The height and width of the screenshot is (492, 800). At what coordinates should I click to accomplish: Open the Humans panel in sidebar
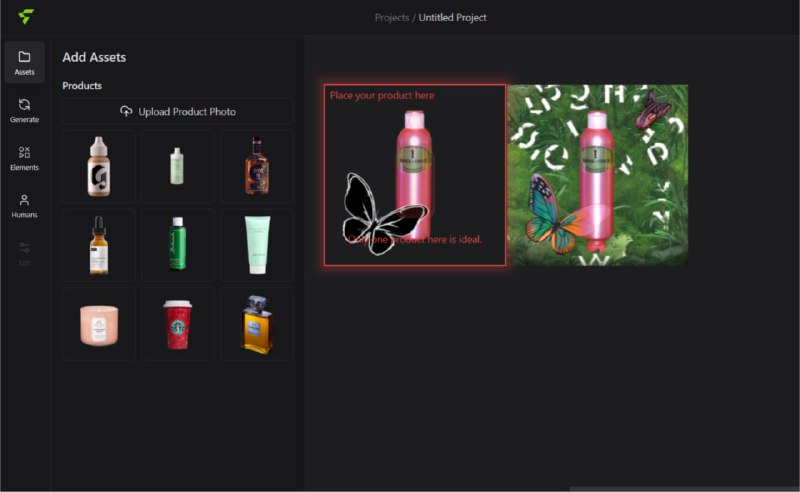click(24, 206)
